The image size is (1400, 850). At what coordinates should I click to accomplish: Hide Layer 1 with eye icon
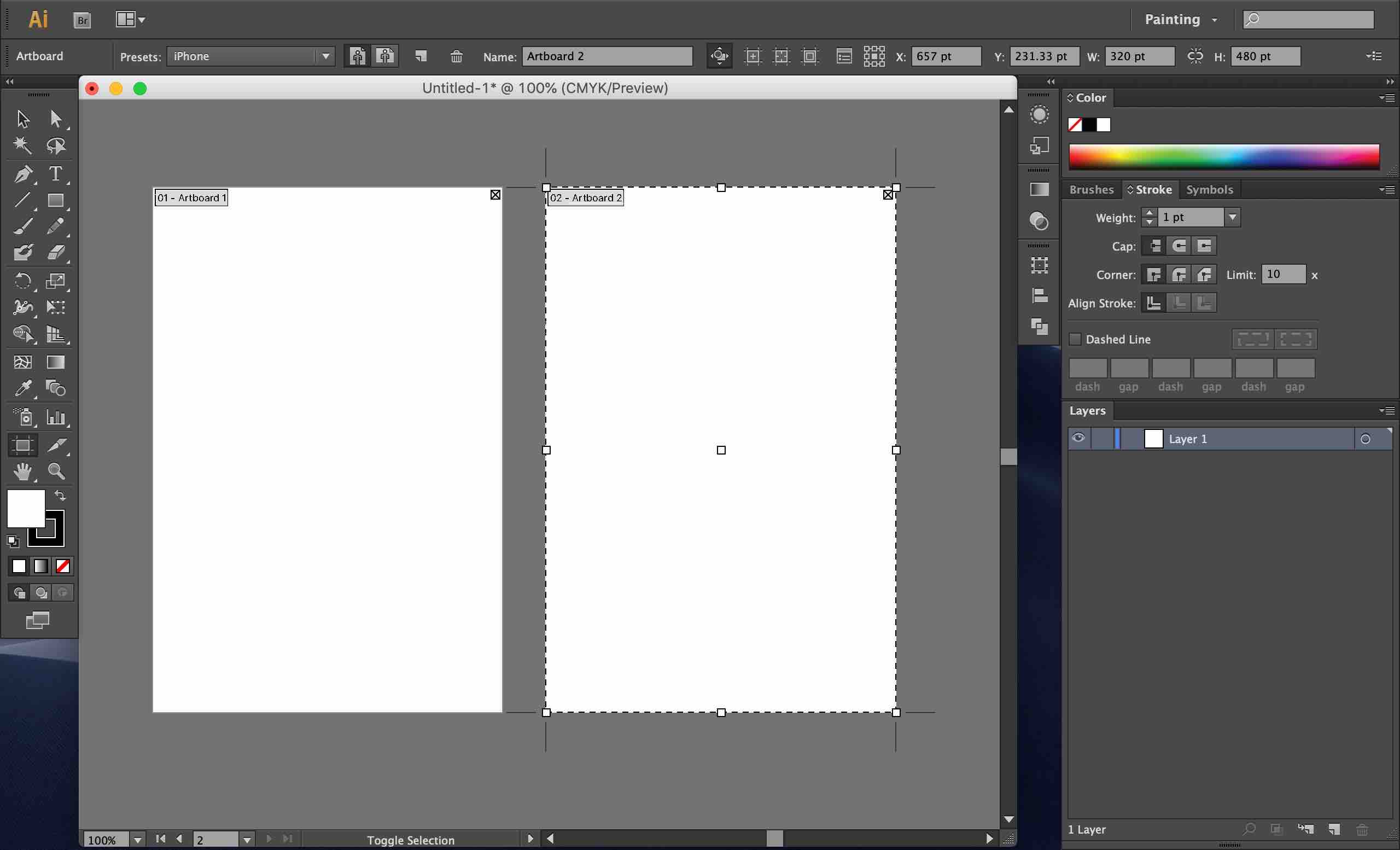click(x=1078, y=438)
